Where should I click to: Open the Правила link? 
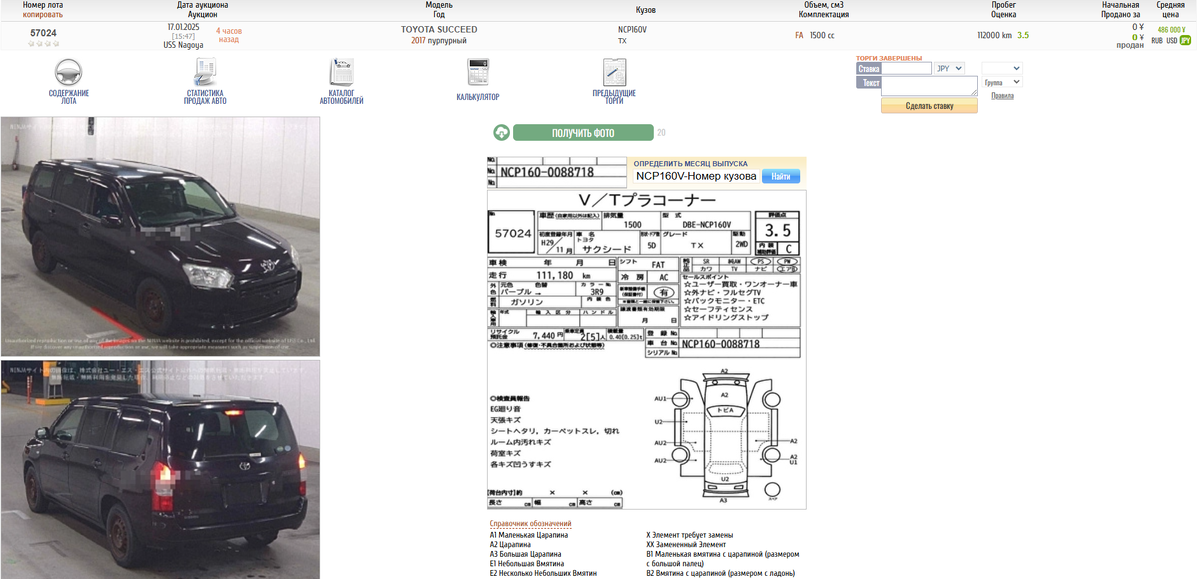1002,96
